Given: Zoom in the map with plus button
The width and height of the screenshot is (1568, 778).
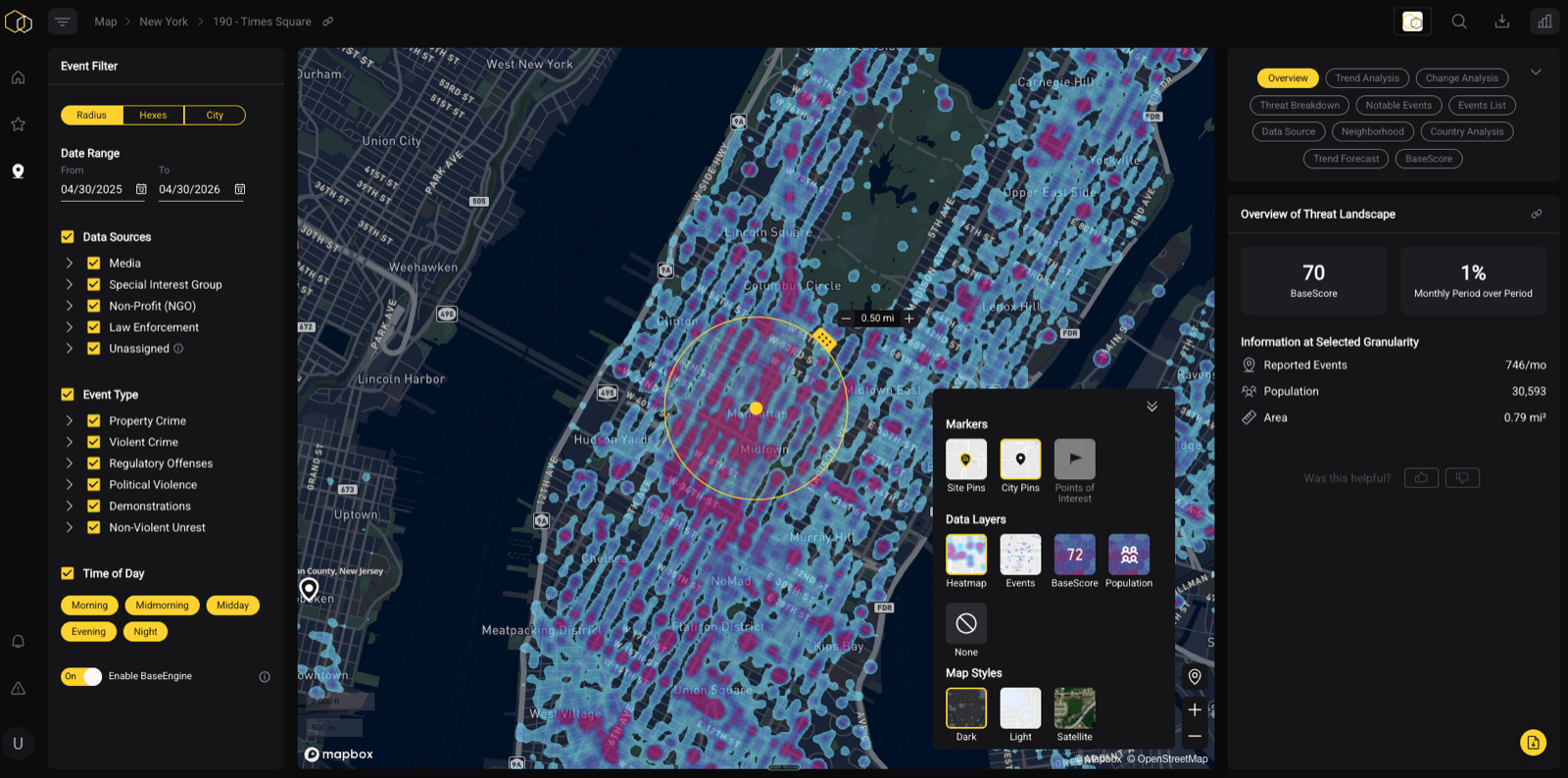Looking at the screenshot, I should click(x=1195, y=710).
